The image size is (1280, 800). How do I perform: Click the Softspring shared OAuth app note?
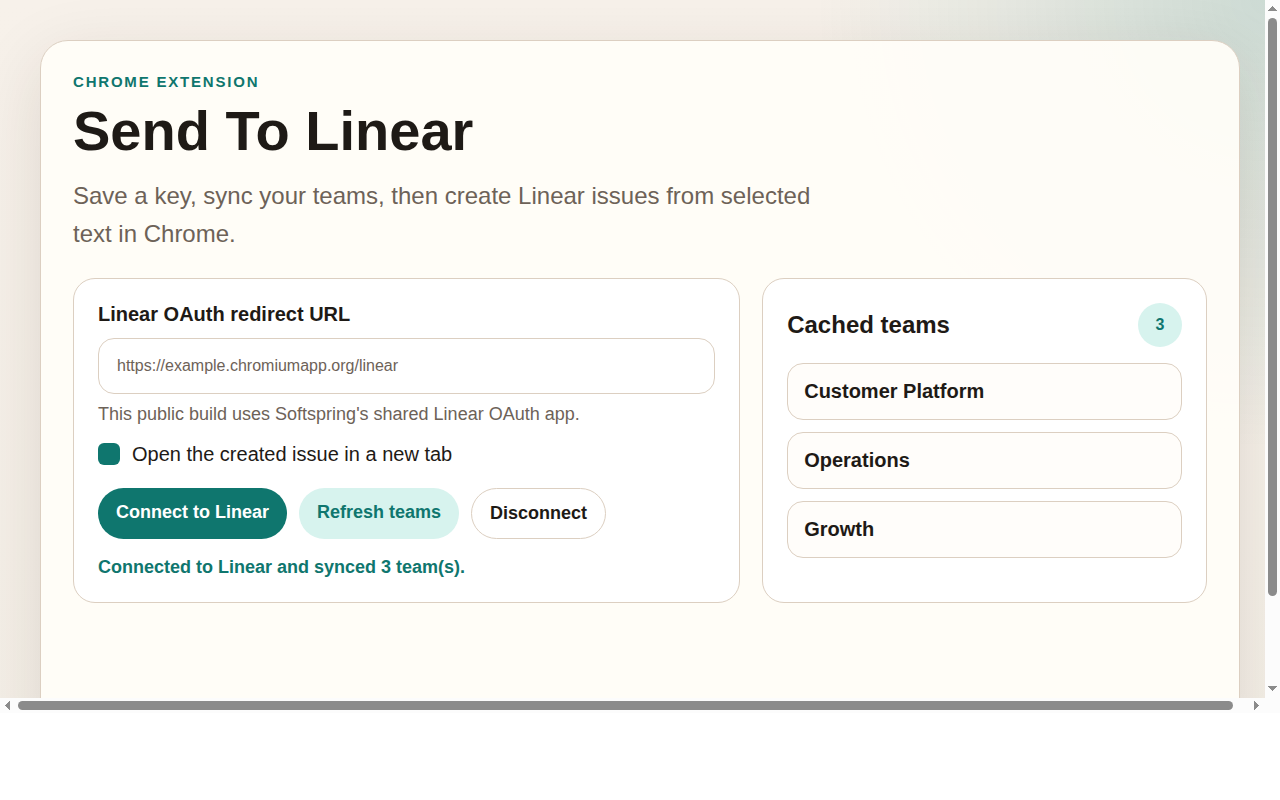(x=339, y=413)
